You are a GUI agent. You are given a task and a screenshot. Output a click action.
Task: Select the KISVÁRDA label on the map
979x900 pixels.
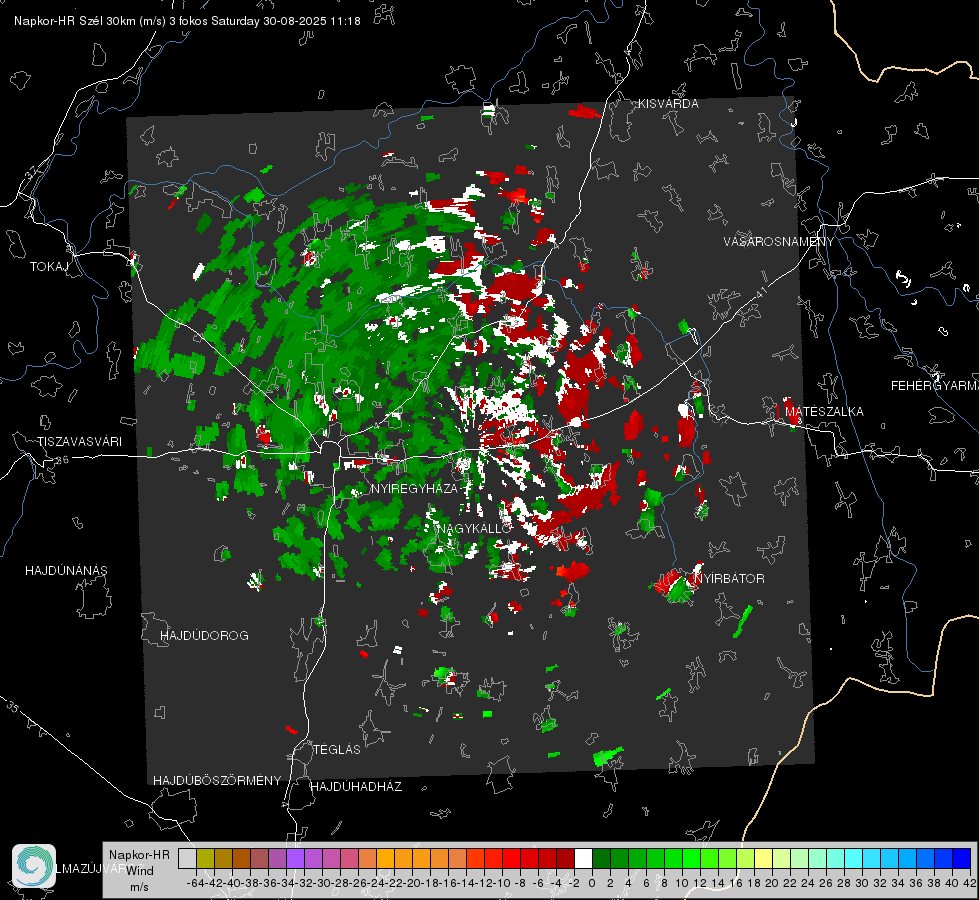[668, 104]
